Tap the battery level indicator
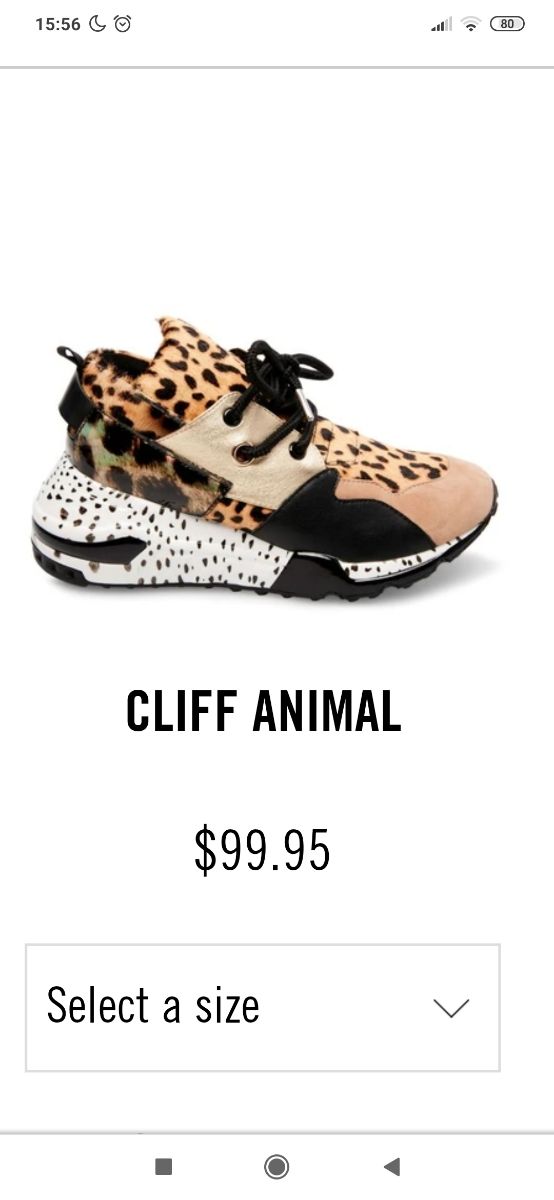The image size is (554, 1200). pos(507,24)
